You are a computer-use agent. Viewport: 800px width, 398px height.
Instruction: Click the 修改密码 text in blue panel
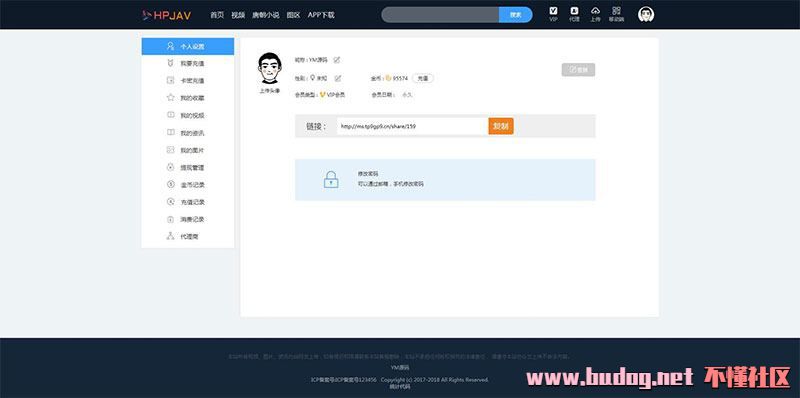click(x=368, y=174)
